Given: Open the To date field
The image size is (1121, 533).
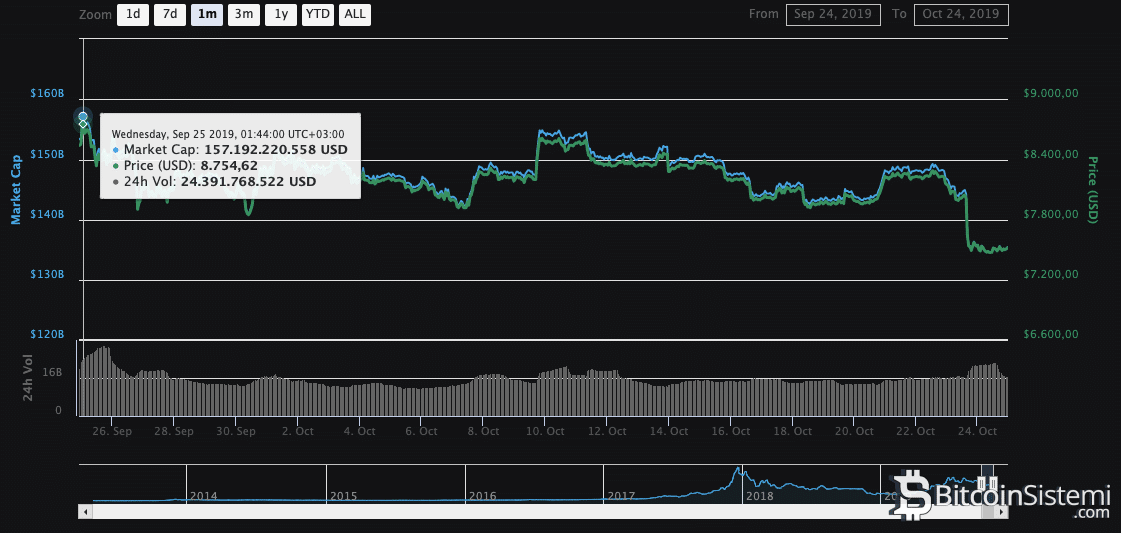Looking at the screenshot, I should click(962, 14).
